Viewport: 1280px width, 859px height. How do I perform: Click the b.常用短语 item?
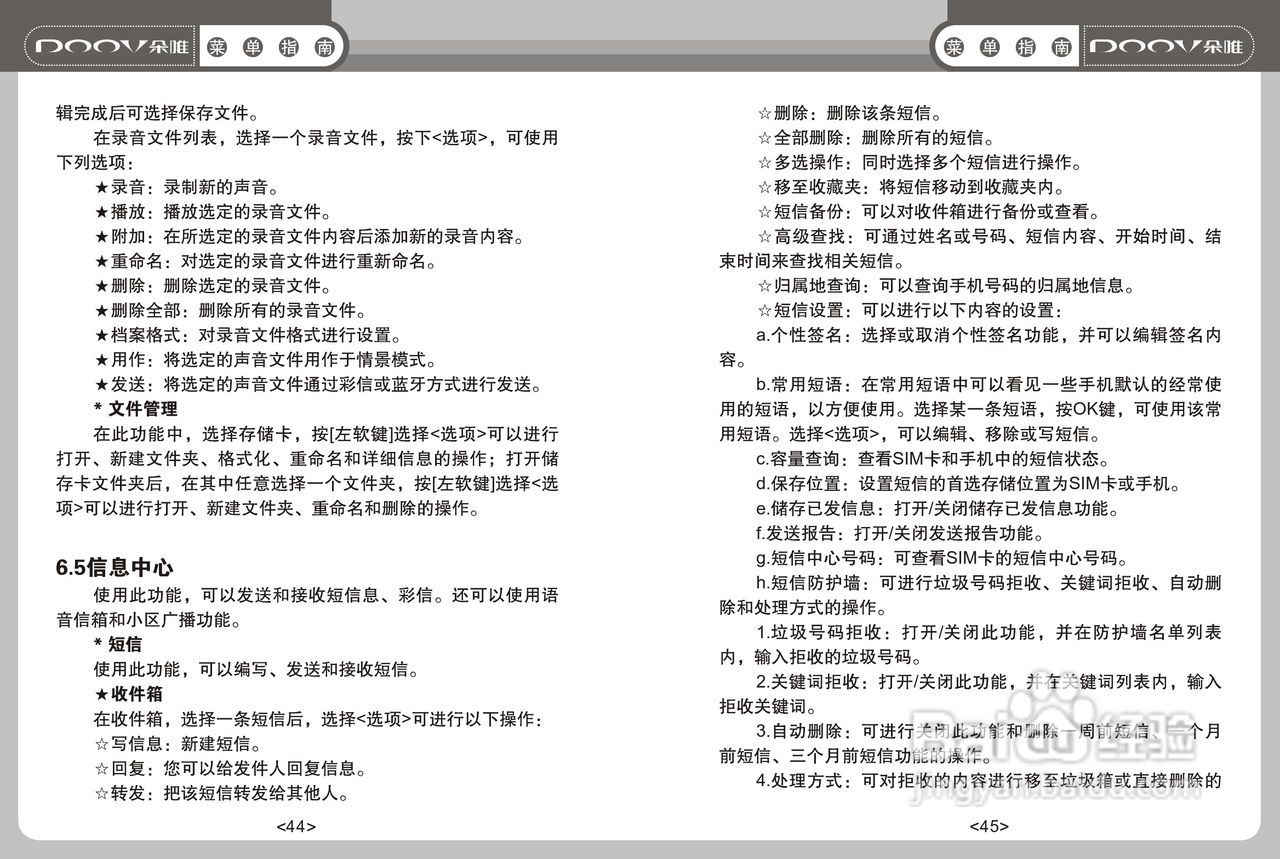[x=970, y=410]
